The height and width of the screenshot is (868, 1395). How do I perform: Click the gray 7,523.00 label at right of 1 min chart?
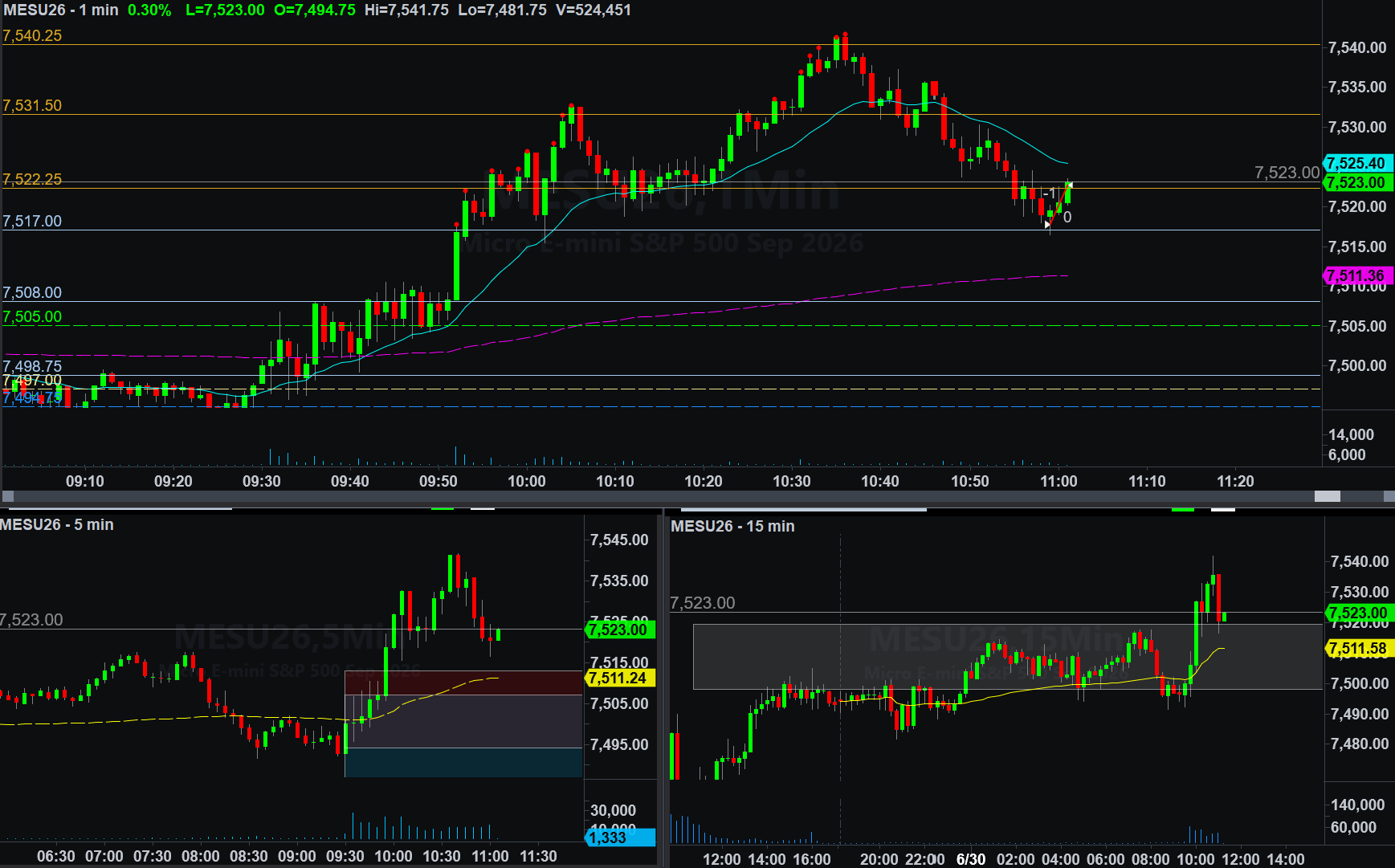(1287, 173)
